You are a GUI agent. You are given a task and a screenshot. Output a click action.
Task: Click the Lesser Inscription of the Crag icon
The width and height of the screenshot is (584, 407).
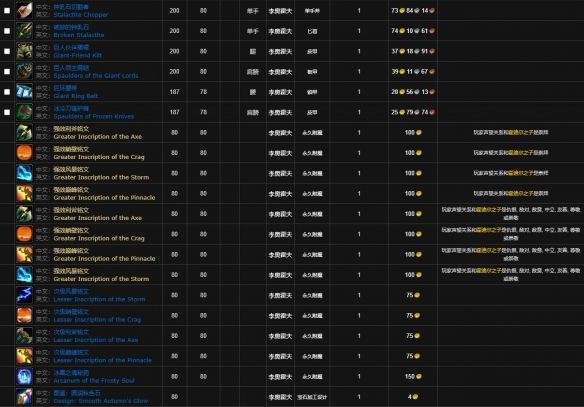pos(24,315)
